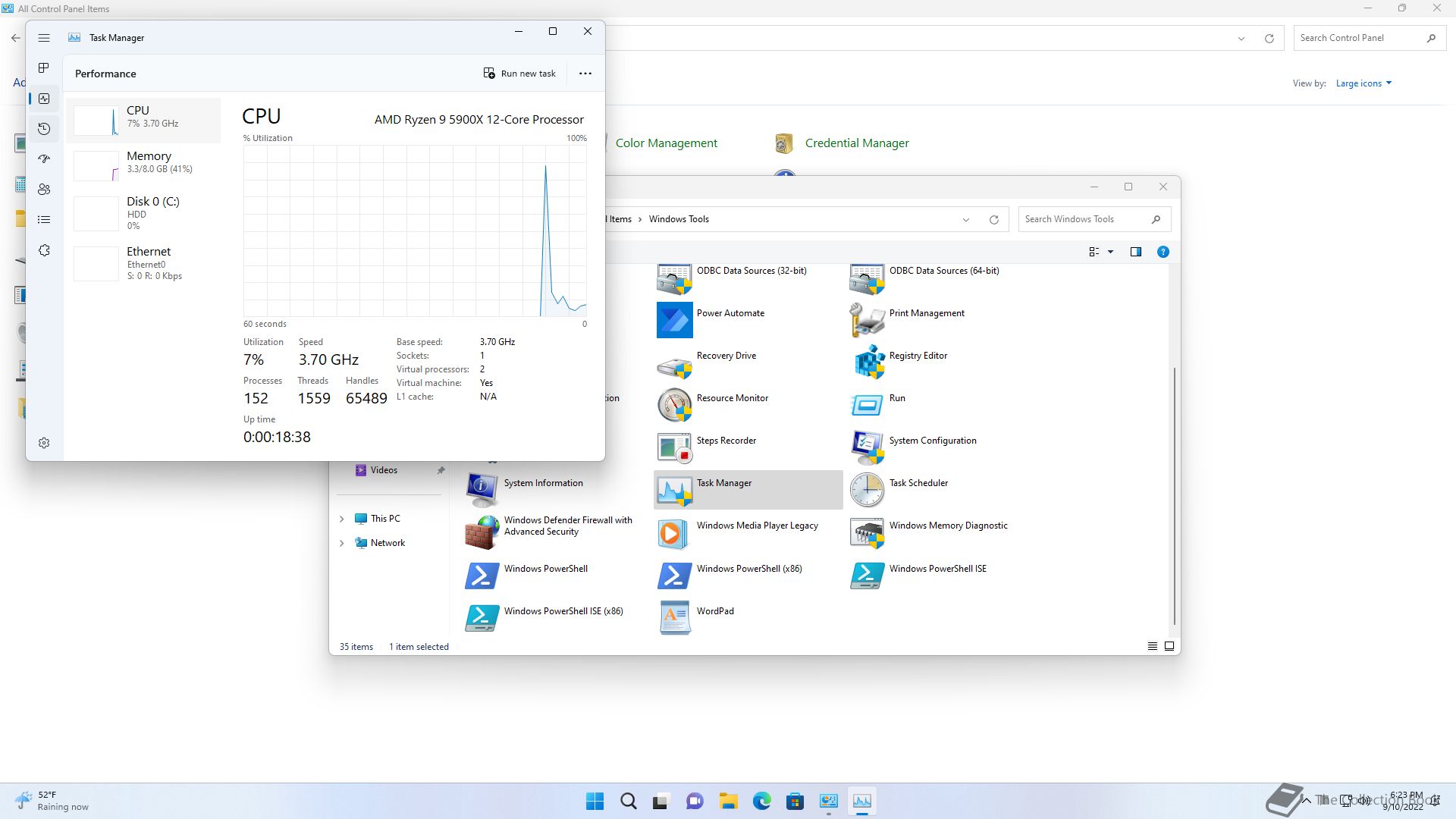Select Print Management icon
Image resolution: width=1456 pixels, height=819 pixels.
coord(867,320)
